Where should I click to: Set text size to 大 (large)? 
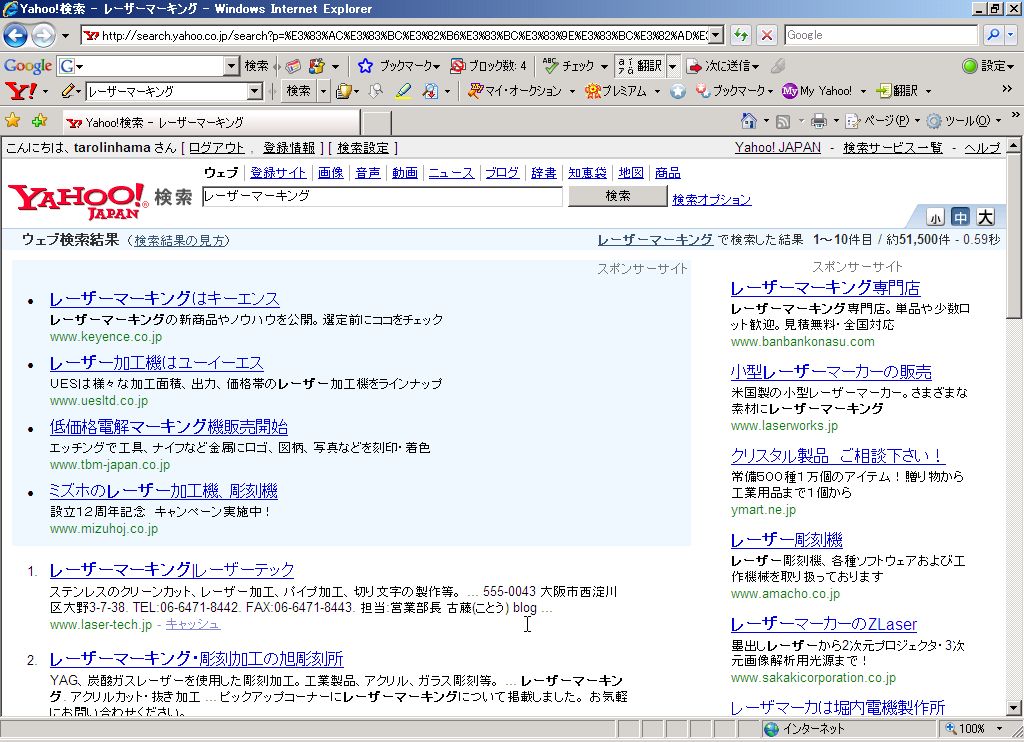[985, 216]
